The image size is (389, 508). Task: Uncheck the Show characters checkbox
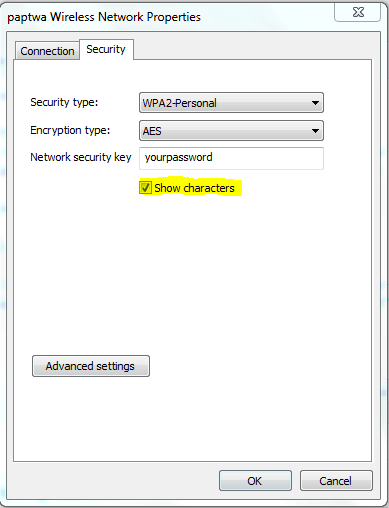(x=145, y=188)
